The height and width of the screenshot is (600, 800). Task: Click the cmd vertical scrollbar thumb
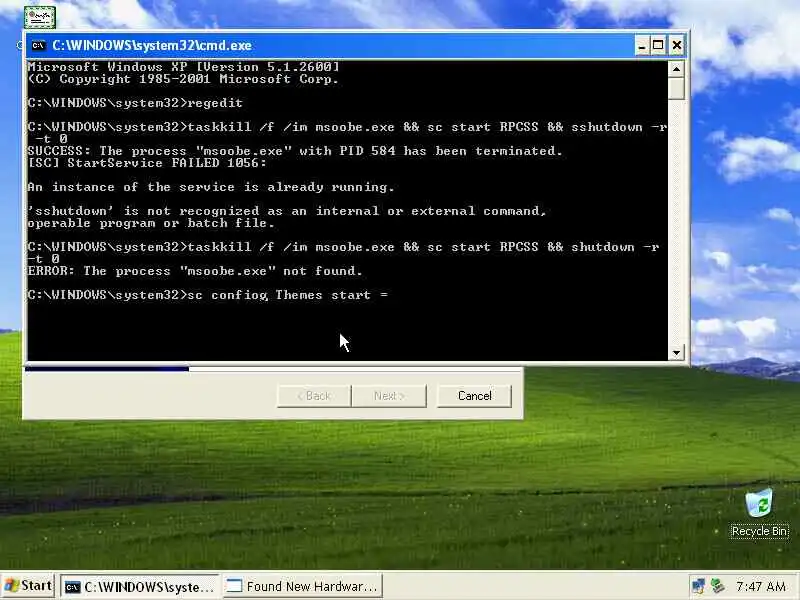pyautogui.click(x=676, y=89)
